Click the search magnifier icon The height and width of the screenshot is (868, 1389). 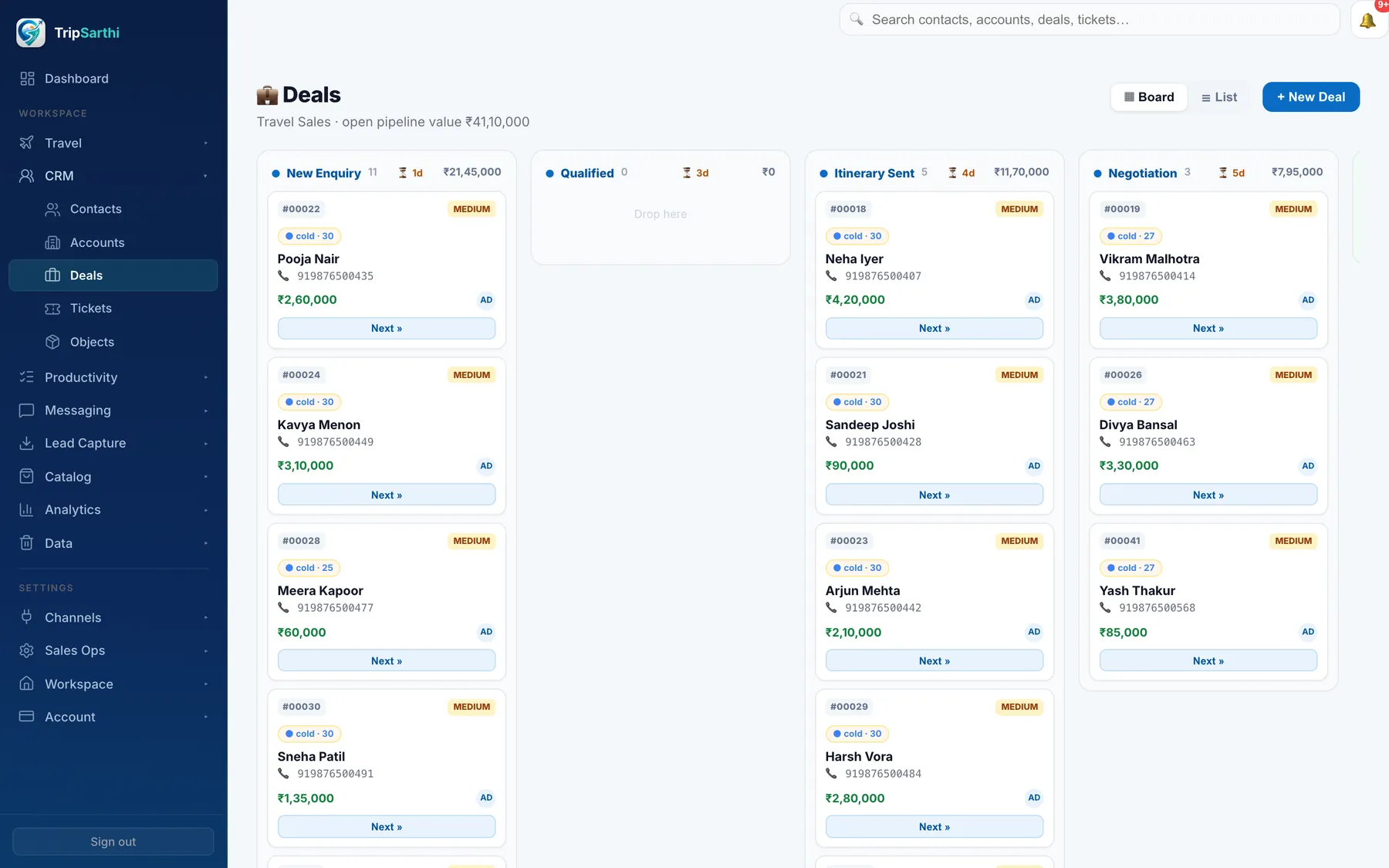click(857, 19)
